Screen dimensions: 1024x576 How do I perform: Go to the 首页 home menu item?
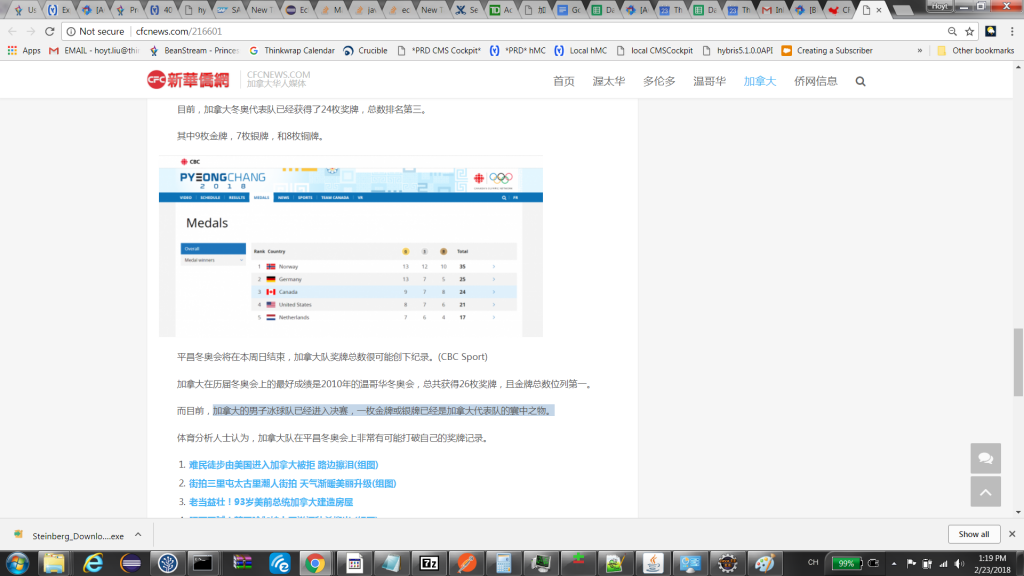[564, 81]
